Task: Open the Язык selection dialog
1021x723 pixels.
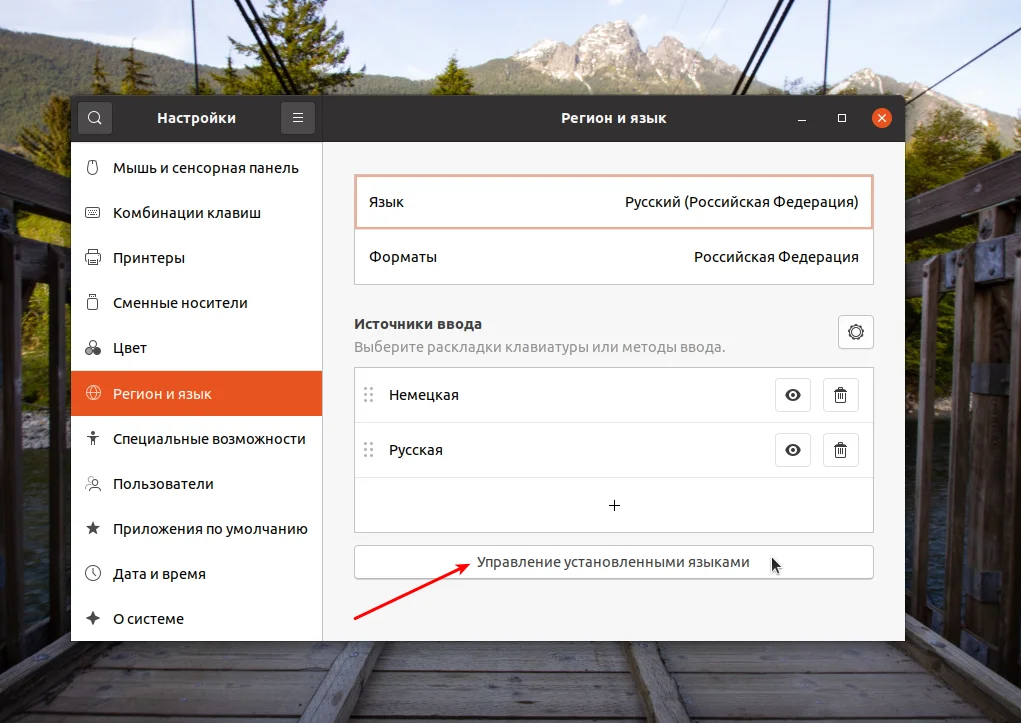Action: (613, 201)
